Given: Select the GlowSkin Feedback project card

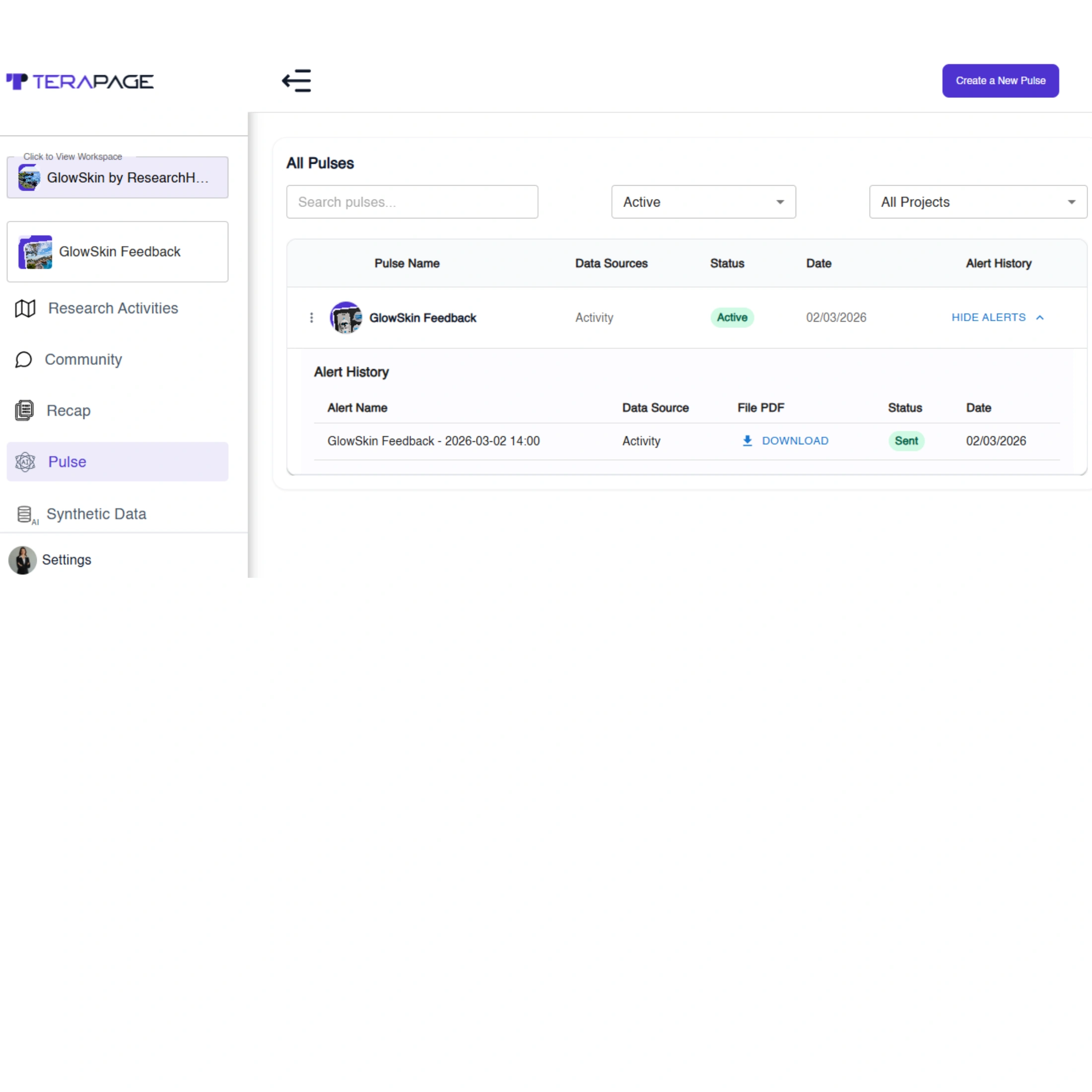Looking at the screenshot, I should click(118, 252).
